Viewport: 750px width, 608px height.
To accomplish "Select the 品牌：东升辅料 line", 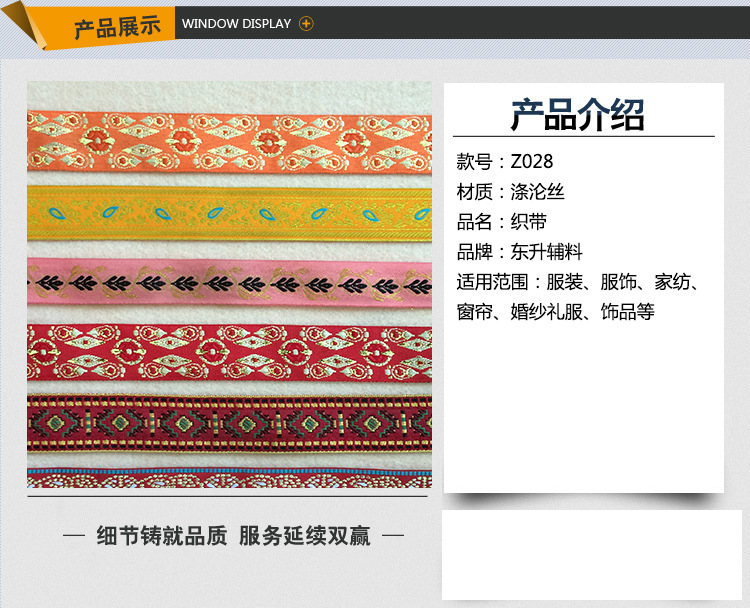I will [519, 252].
